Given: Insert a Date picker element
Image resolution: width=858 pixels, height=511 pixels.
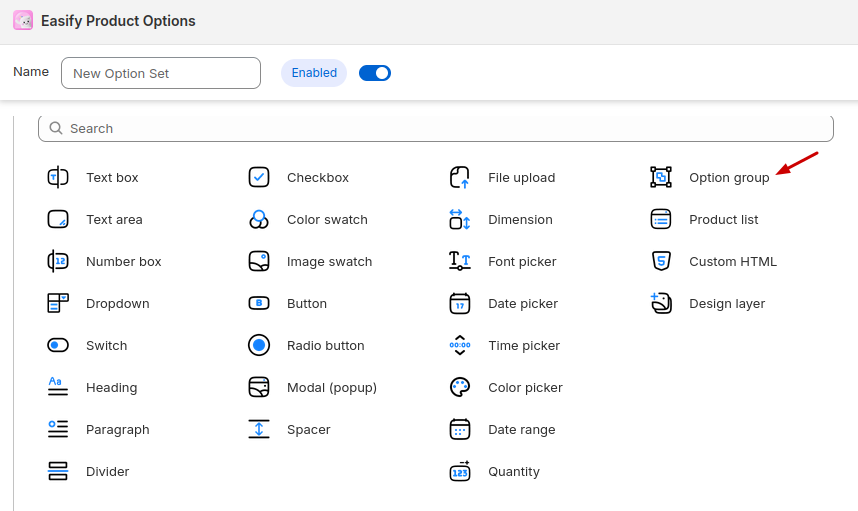Looking at the screenshot, I should click(522, 304).
